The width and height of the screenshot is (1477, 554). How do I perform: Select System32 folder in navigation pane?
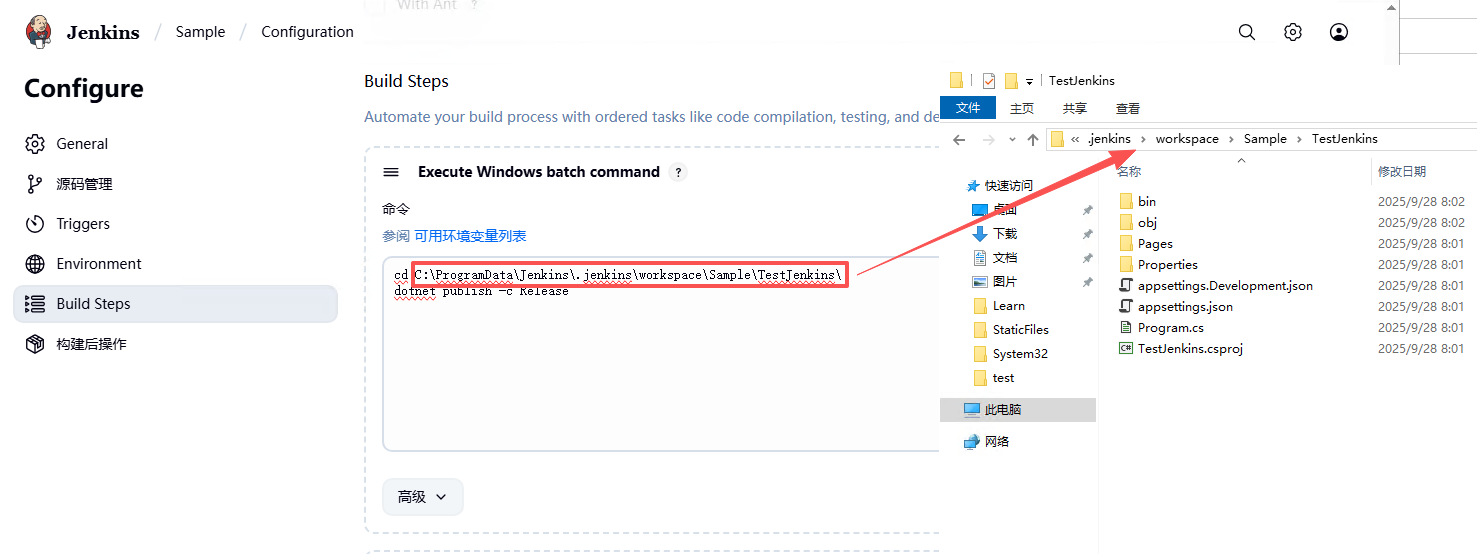point(1020,354)
